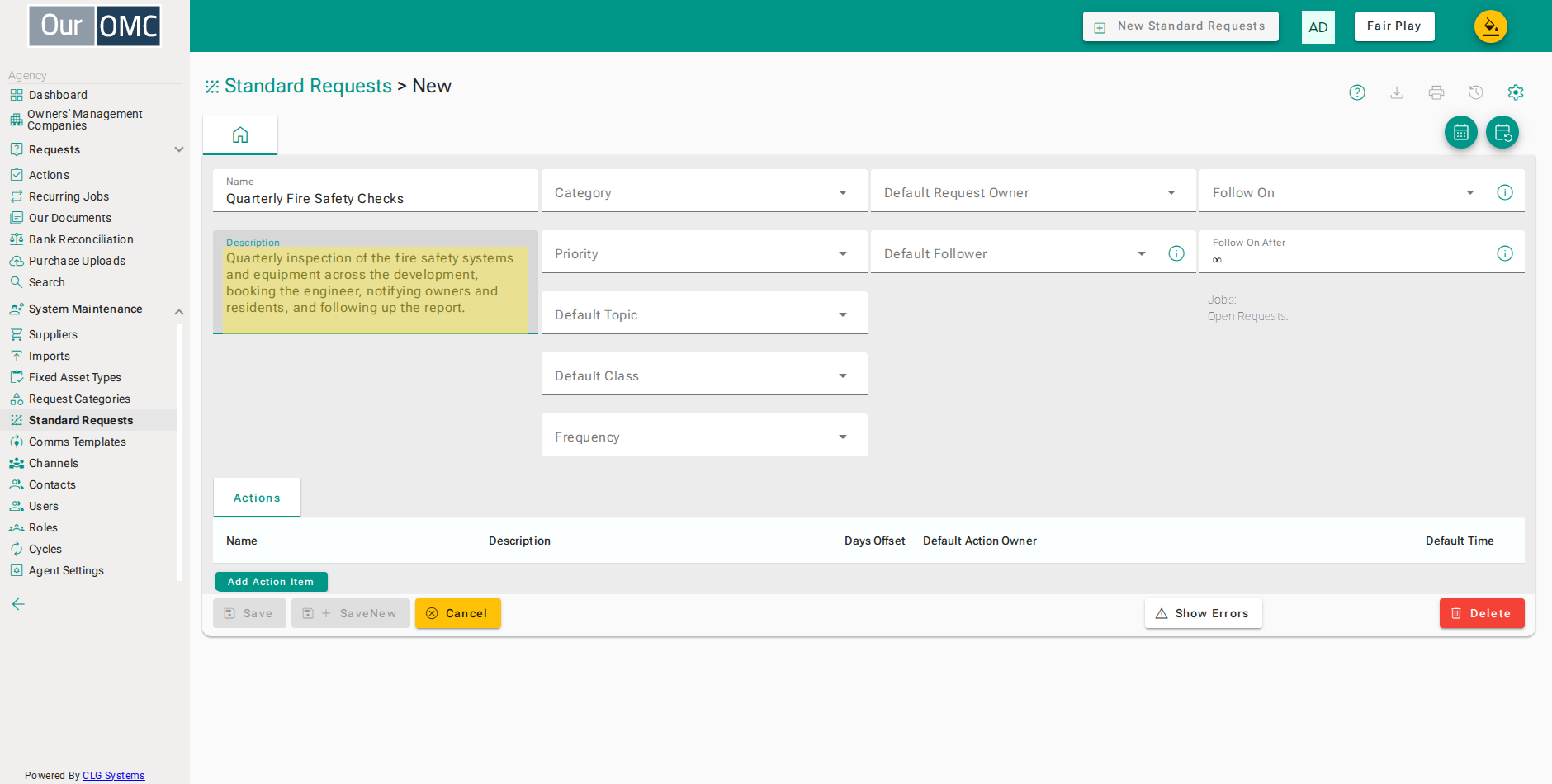Click the green calendar round button
The image size is (1552, 784).
(1461, 132)
